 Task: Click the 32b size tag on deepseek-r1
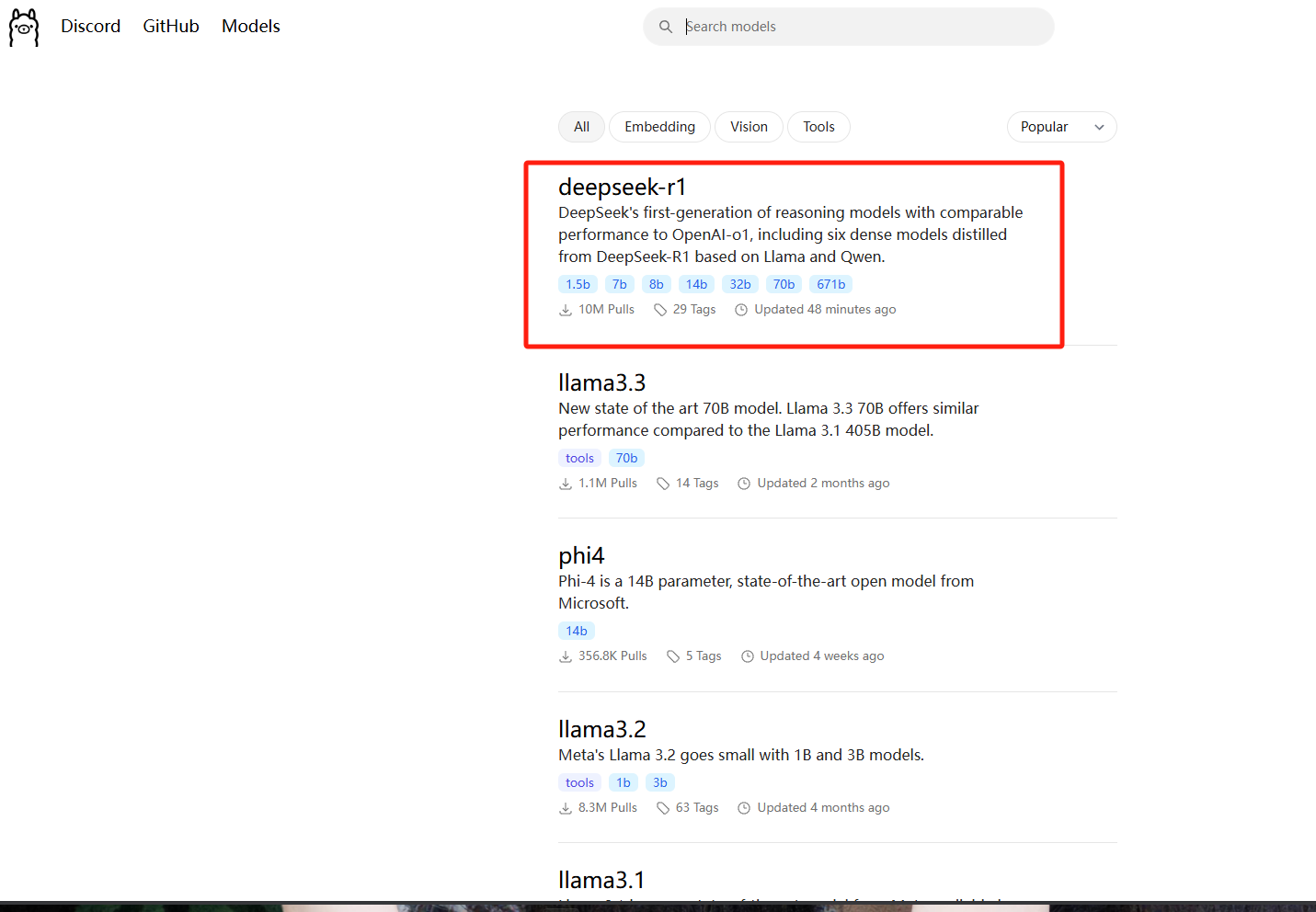tap(740, 284)
